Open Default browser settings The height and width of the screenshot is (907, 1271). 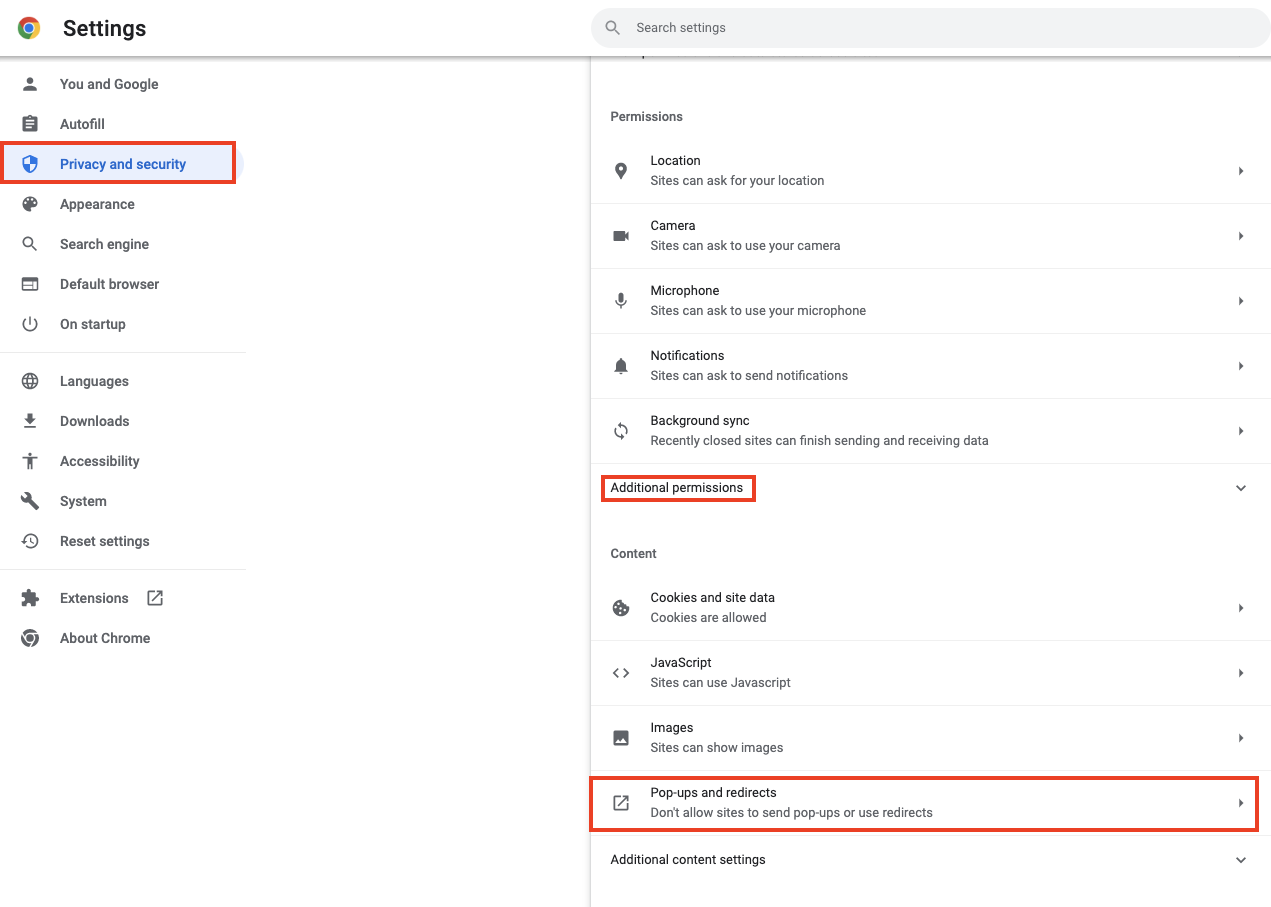point(109,284)
